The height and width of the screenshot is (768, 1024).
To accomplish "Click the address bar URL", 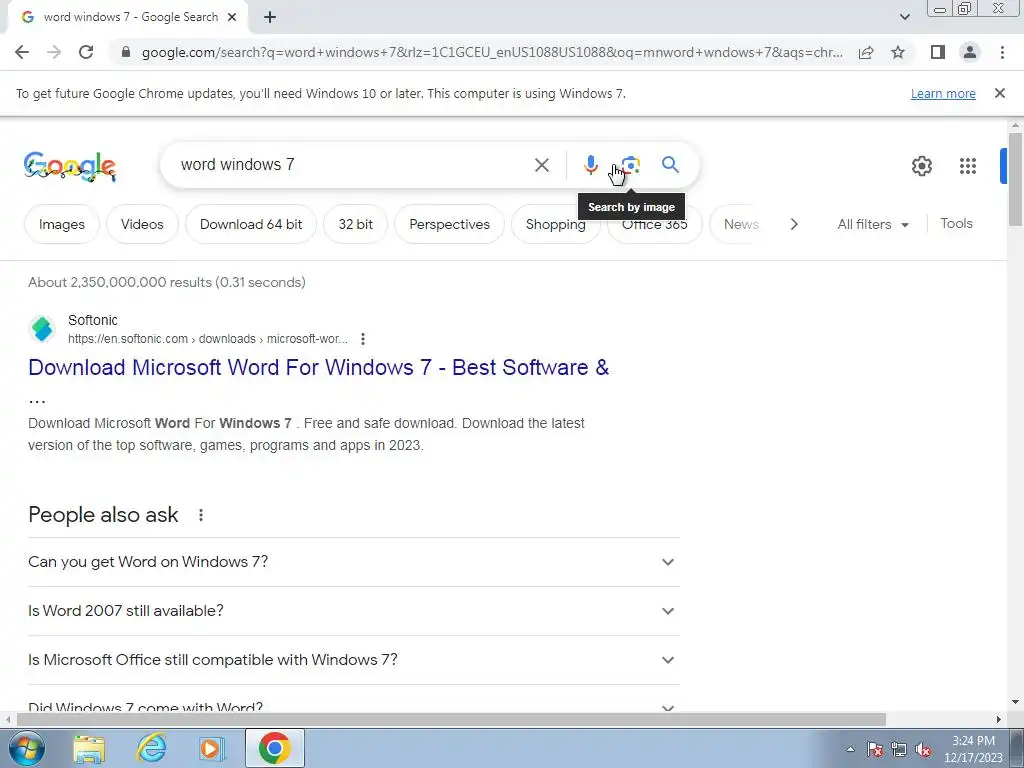I will coord(492,52).
